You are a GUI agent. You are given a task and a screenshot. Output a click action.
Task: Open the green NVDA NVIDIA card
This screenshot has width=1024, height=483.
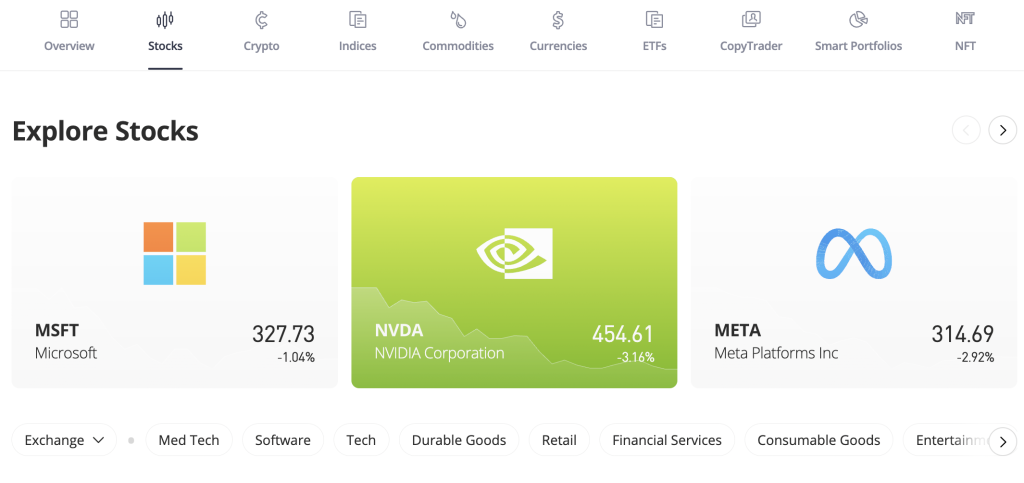(x=514, y=282)
